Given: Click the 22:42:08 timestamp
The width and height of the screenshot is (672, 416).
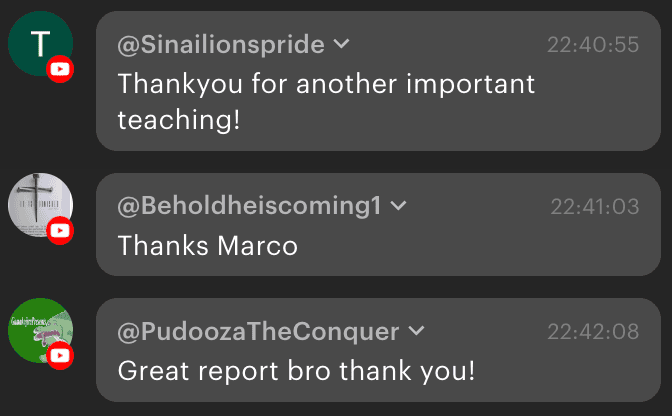Looking at the screenshot, I should coord(593,332).
